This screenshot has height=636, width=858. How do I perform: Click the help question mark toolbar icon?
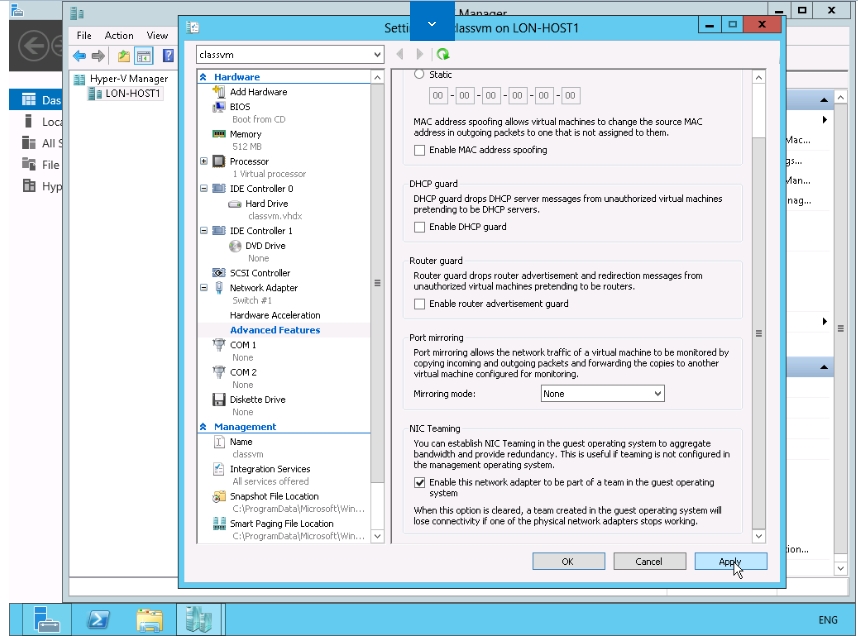point(168,56)
